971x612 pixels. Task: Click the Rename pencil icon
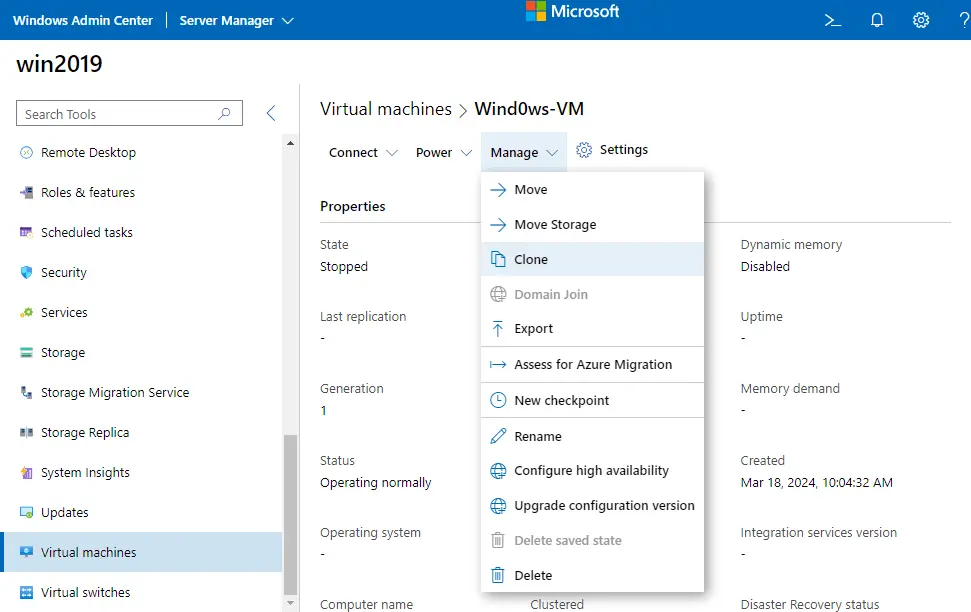click(x=498, y=436)
